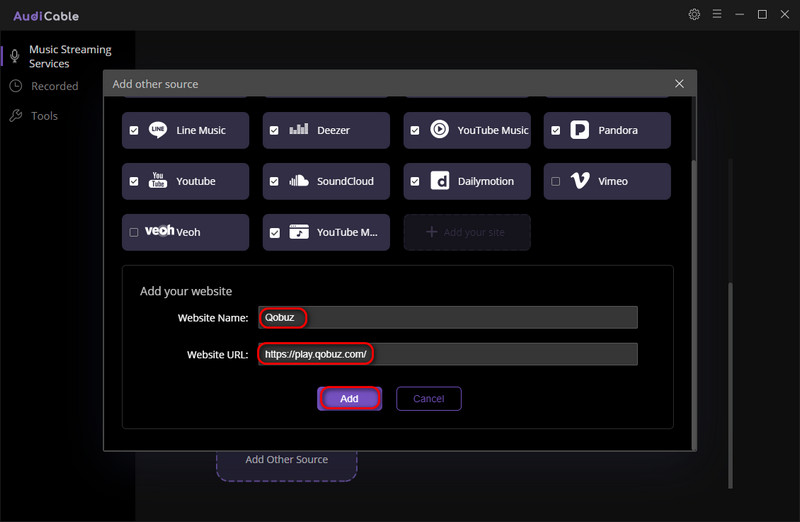The height and width of the screenshot is (522, 800).
Task: Click the Youtube logo icon
Action: [158, 180]
